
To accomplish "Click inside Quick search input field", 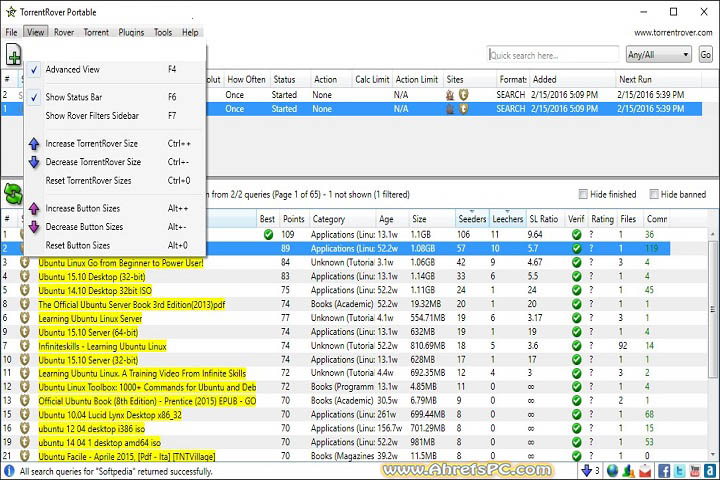I will (x=553, y=55).
